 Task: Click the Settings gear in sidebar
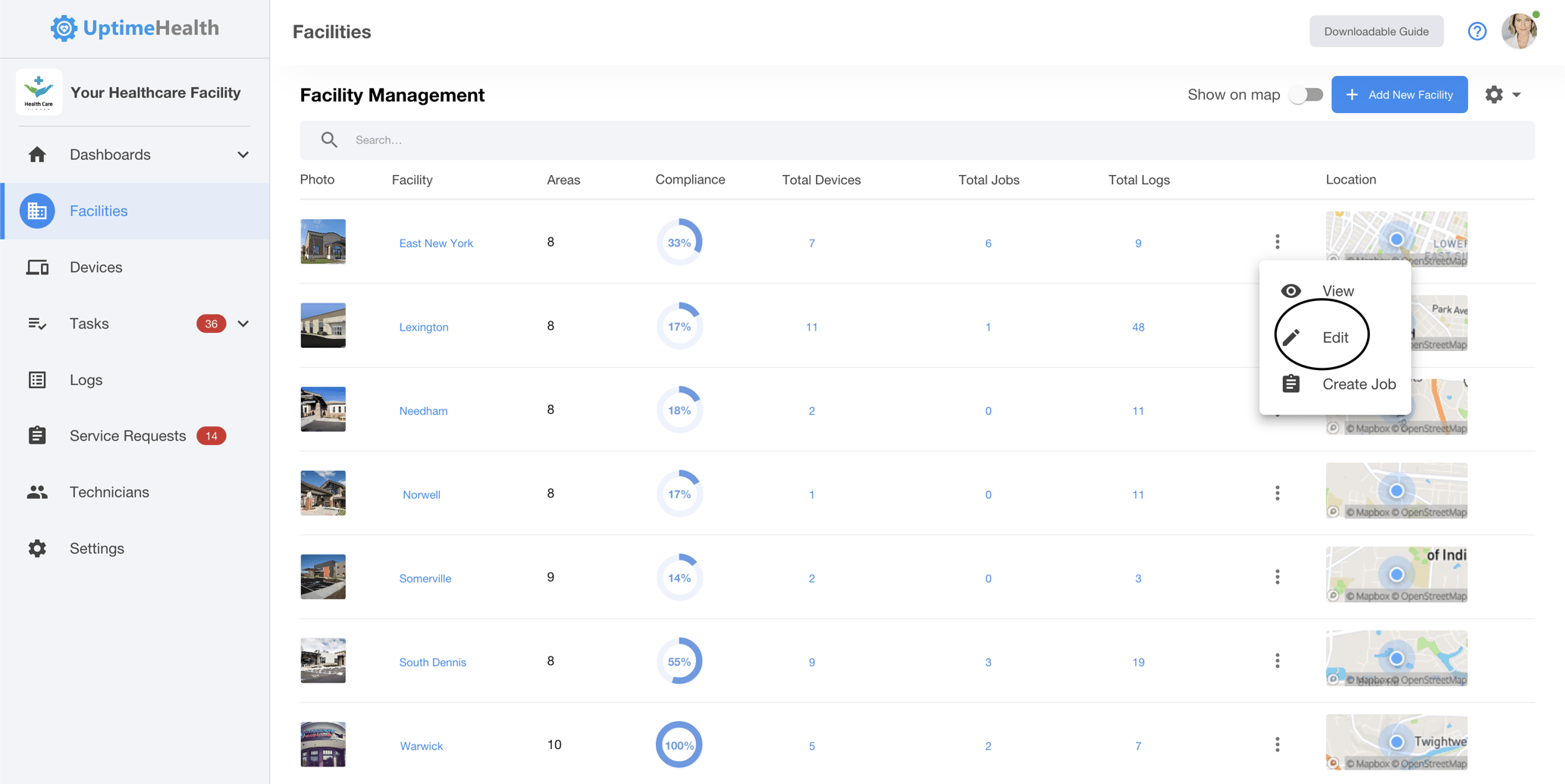(37, 548)
